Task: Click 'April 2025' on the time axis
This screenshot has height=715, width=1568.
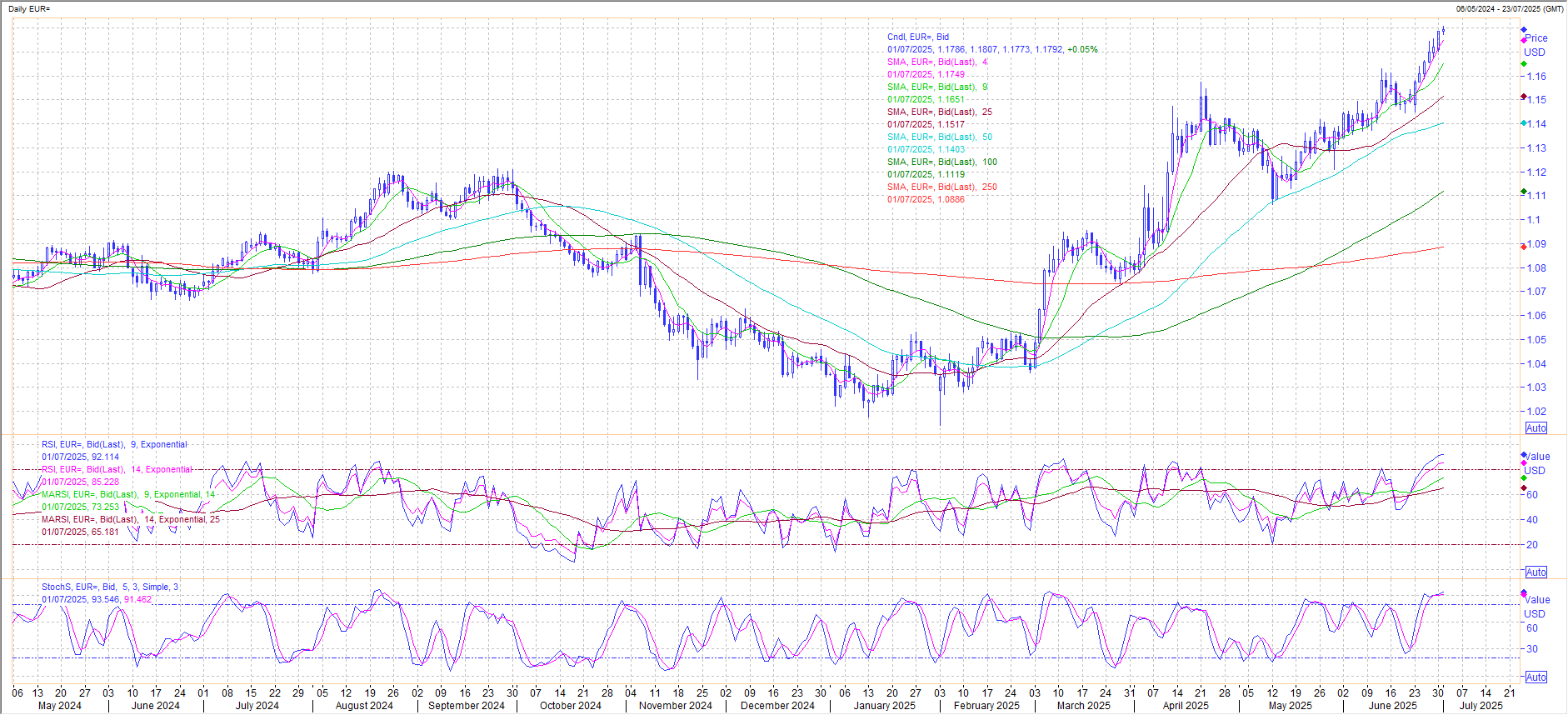Action: pos(1186,706)
